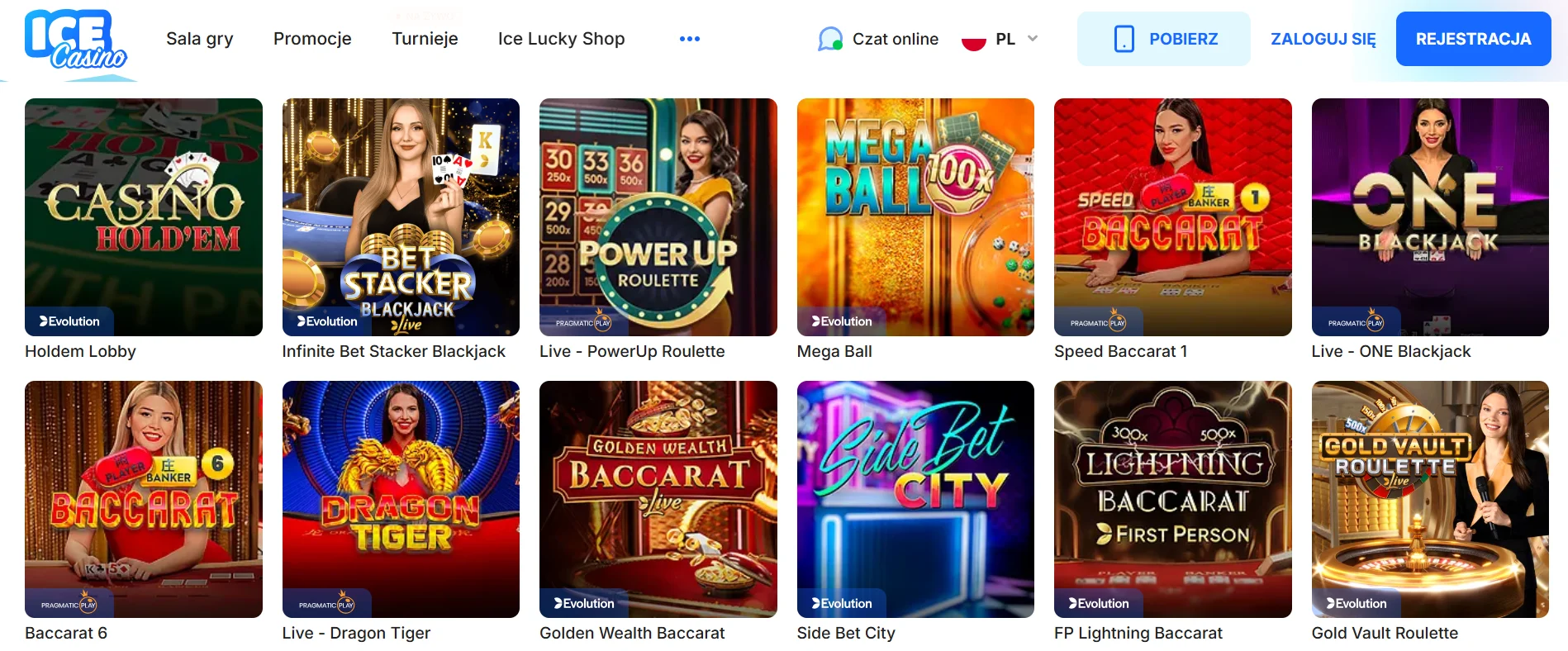Click the online chat bubble icon
The width and height of the screenshot is (1568, 651).
pyautogui.click(x=830, y=39)
